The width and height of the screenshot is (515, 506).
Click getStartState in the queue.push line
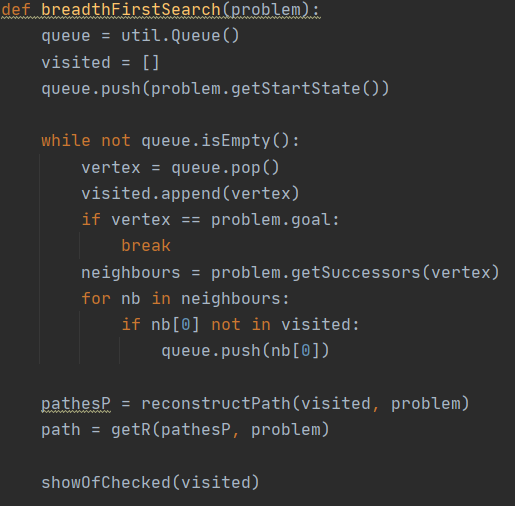295,89
